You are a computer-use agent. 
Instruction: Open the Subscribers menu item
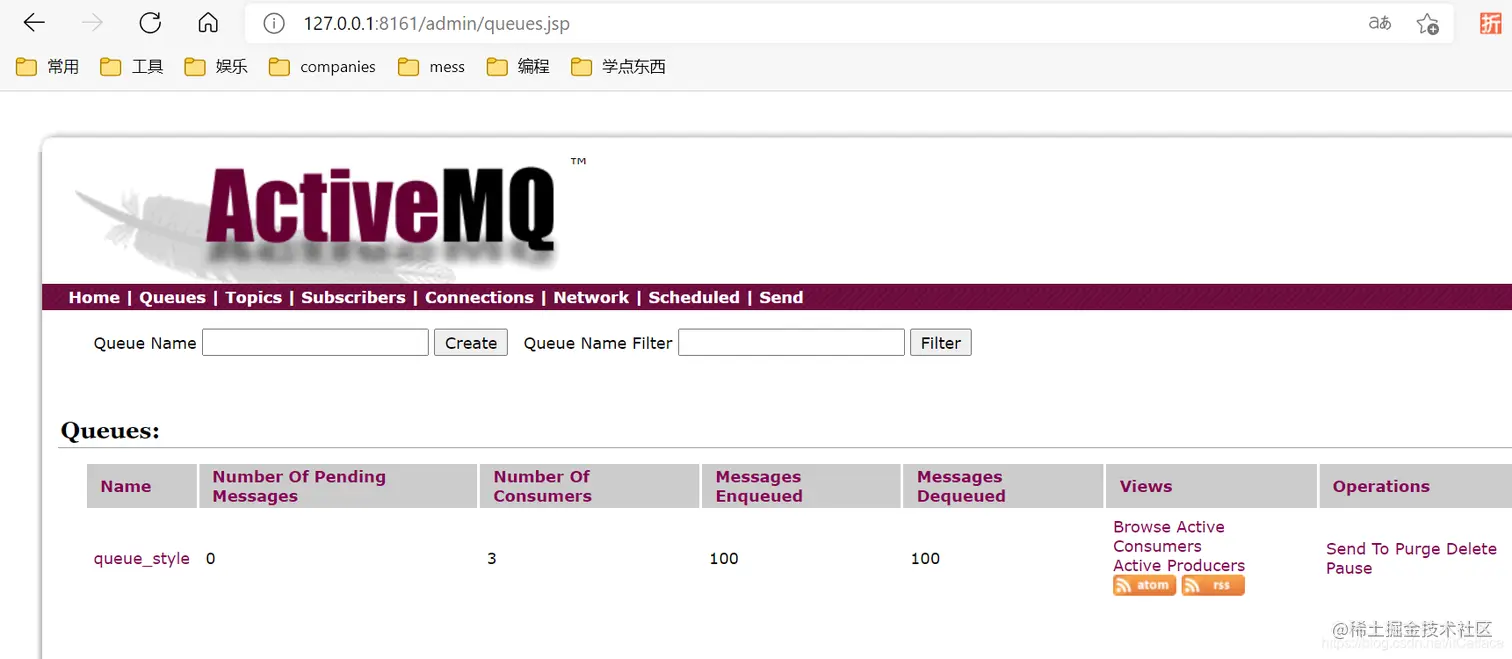(353, 297)
